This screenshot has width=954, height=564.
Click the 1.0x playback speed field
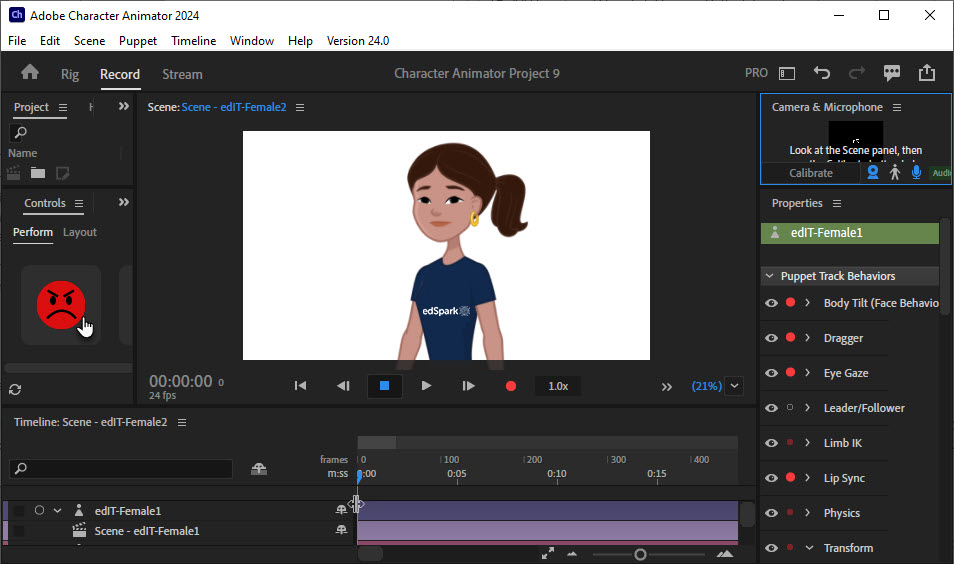[558, 386]
